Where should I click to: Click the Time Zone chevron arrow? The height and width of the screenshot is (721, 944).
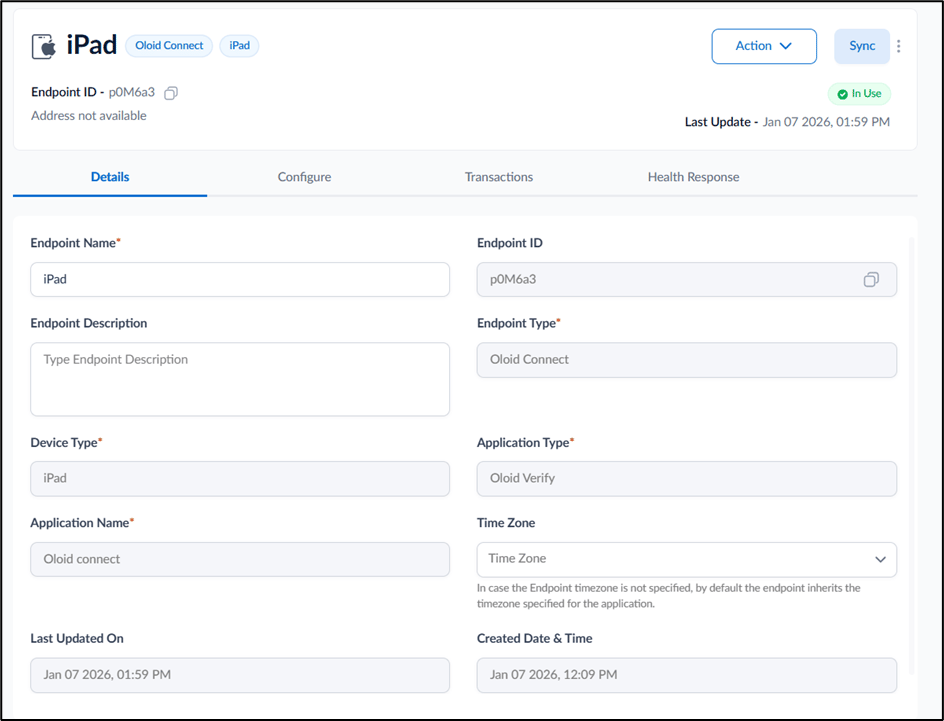[x=880, y=559]
